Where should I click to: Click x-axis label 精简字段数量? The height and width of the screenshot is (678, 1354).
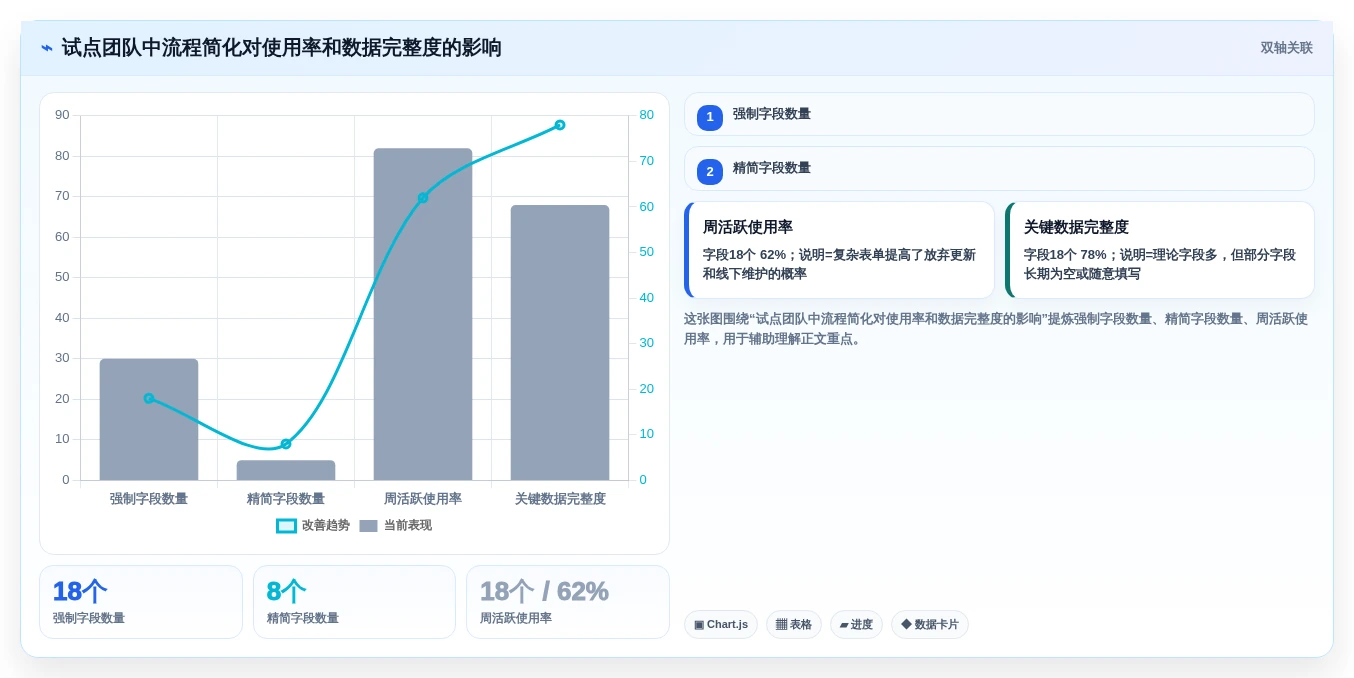coord(286,499)
